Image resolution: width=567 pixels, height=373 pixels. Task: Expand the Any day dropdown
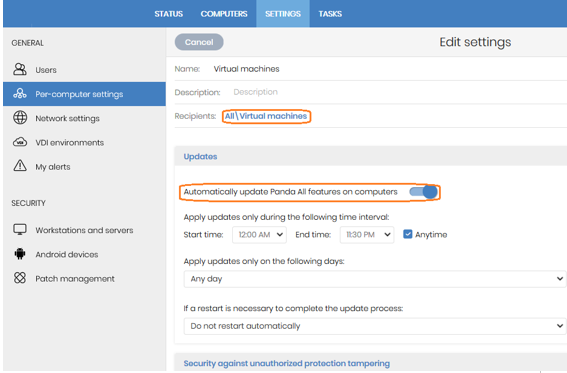[x=375, y=279]
